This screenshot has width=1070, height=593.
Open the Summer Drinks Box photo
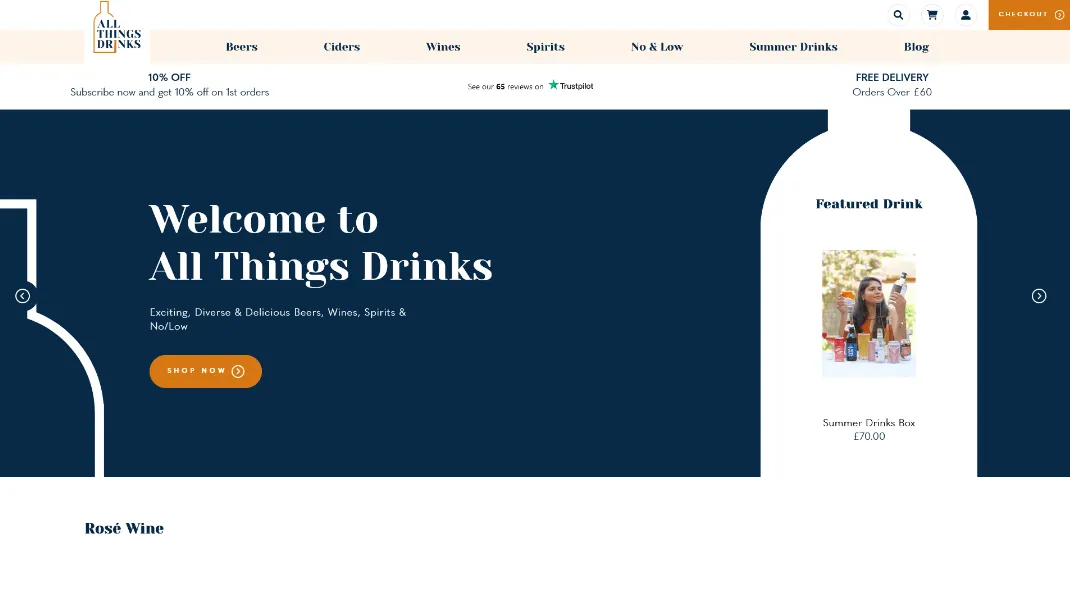click(868, 313)
